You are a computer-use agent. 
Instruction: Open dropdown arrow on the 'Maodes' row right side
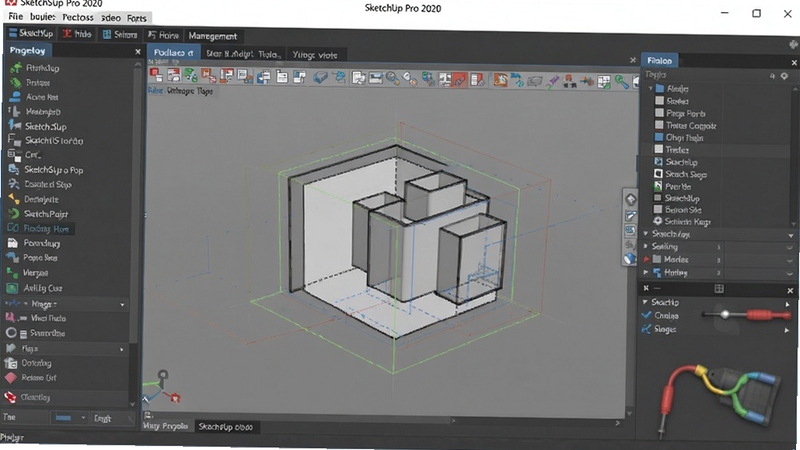790,260
